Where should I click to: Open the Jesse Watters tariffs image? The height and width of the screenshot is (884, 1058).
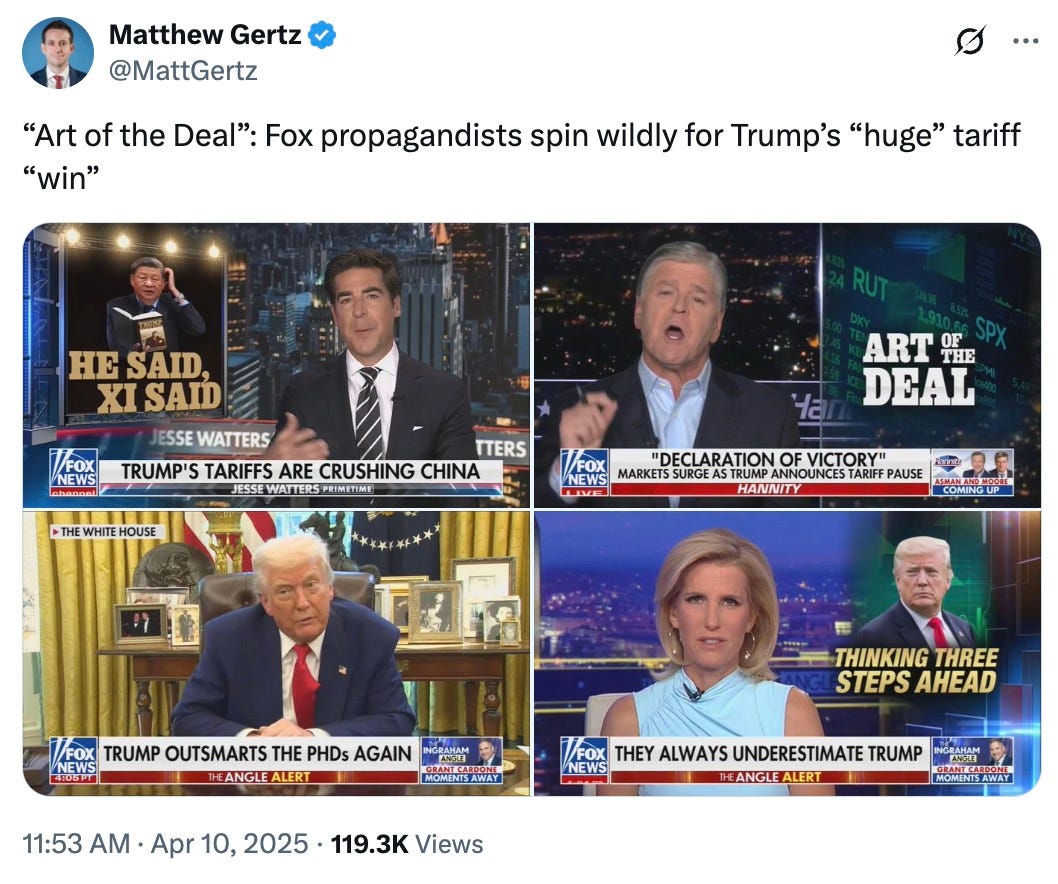point(277,365)
